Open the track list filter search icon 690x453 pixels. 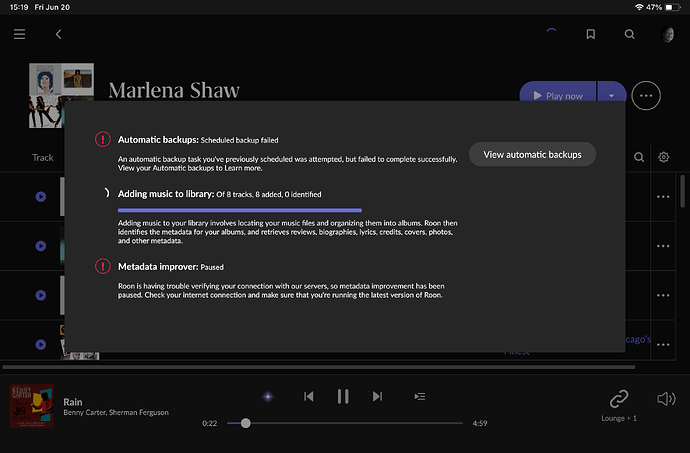tap(639, 157)
